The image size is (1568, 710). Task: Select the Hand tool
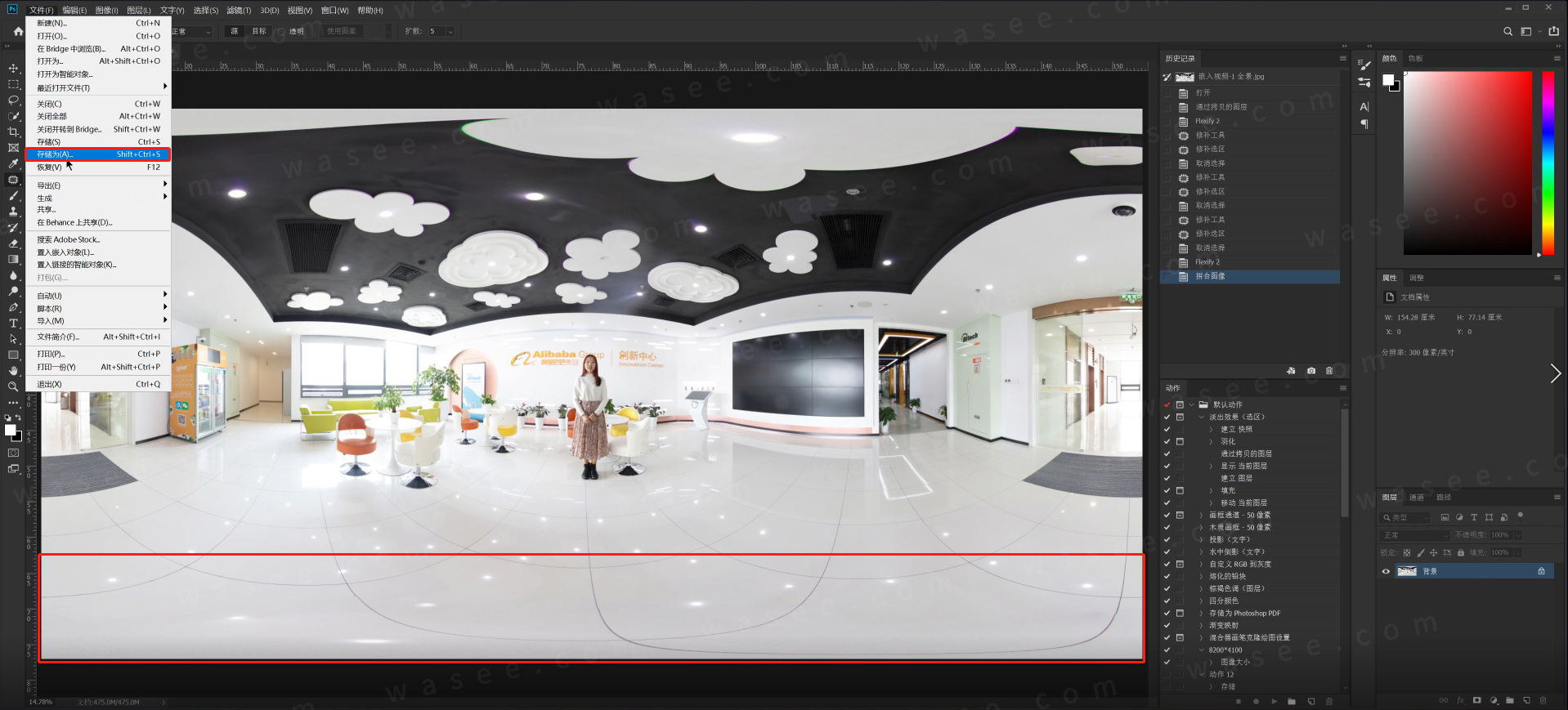click(13, 371)
